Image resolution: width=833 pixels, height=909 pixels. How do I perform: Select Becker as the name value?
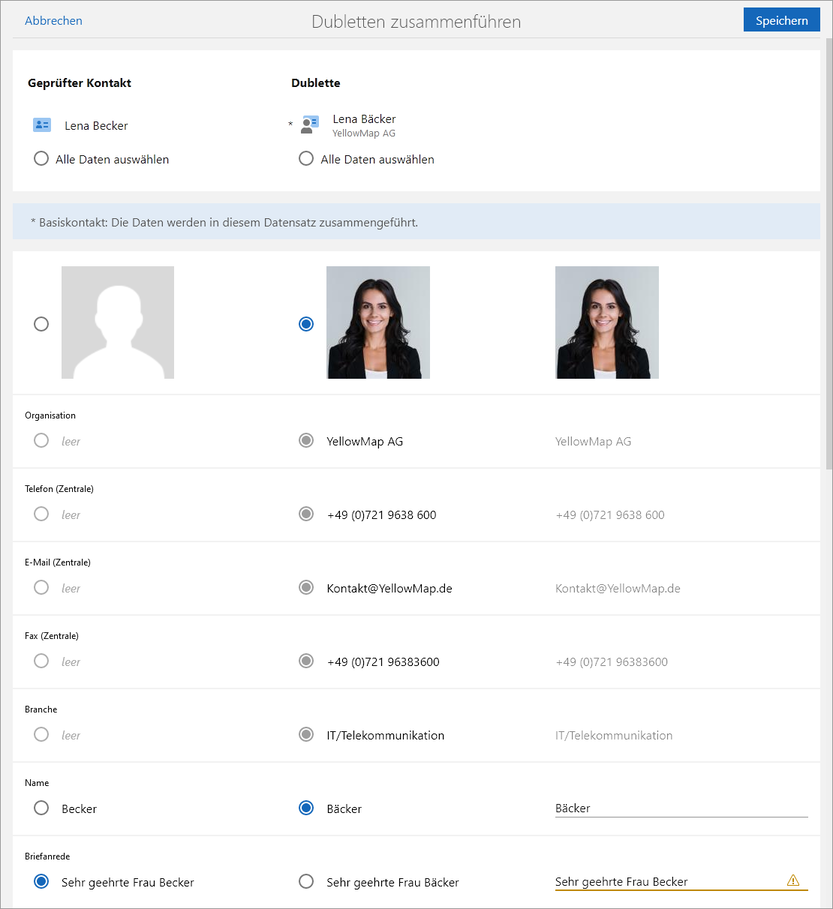pos(41,808)
